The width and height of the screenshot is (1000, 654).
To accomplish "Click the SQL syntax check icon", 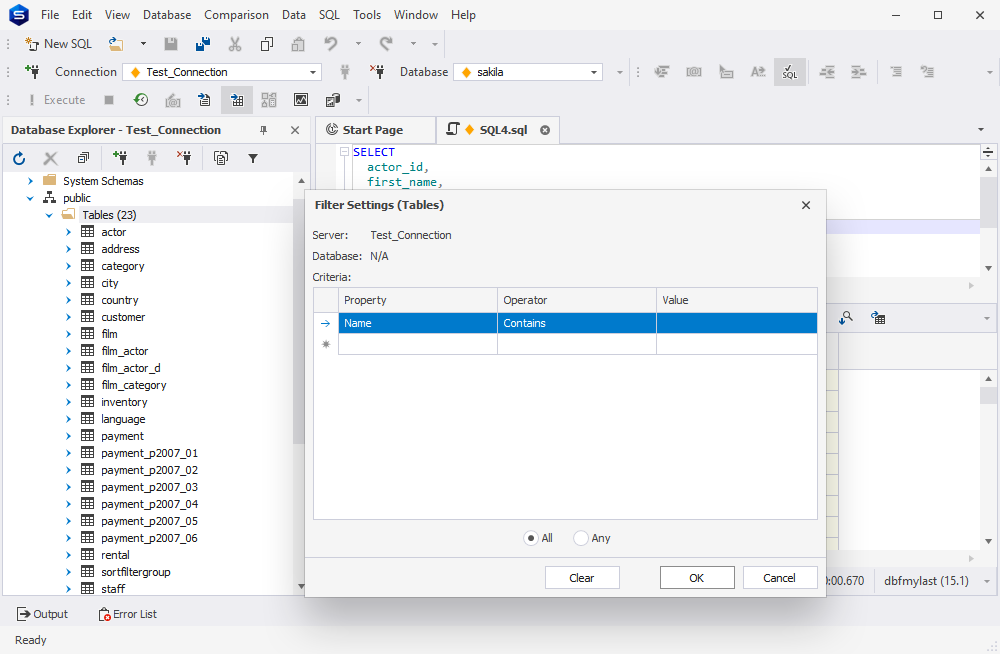I will pyautogui.click(x=790, y=72).
